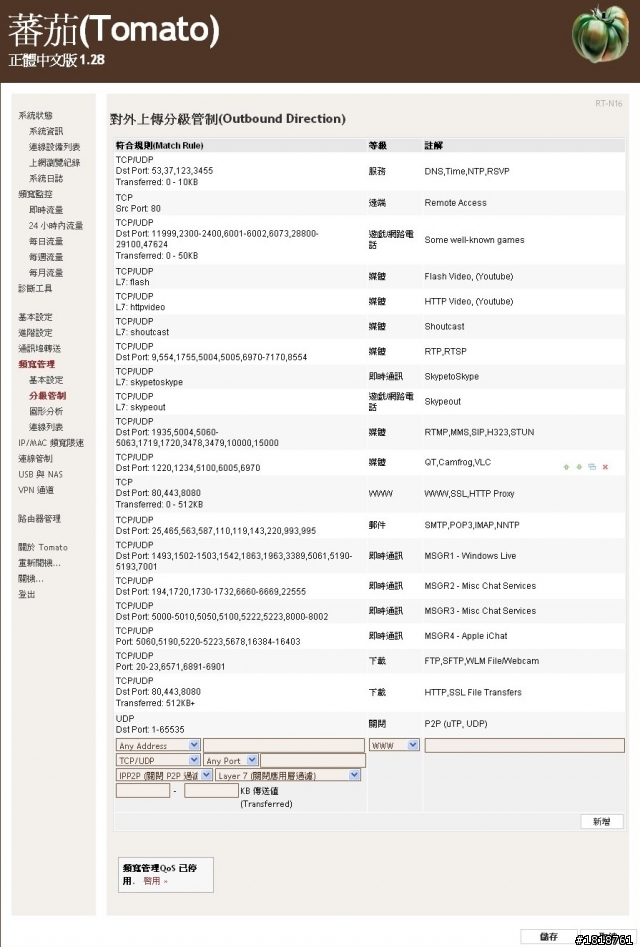Click 登出 (logout) in the sidebar

coord(27,594)
